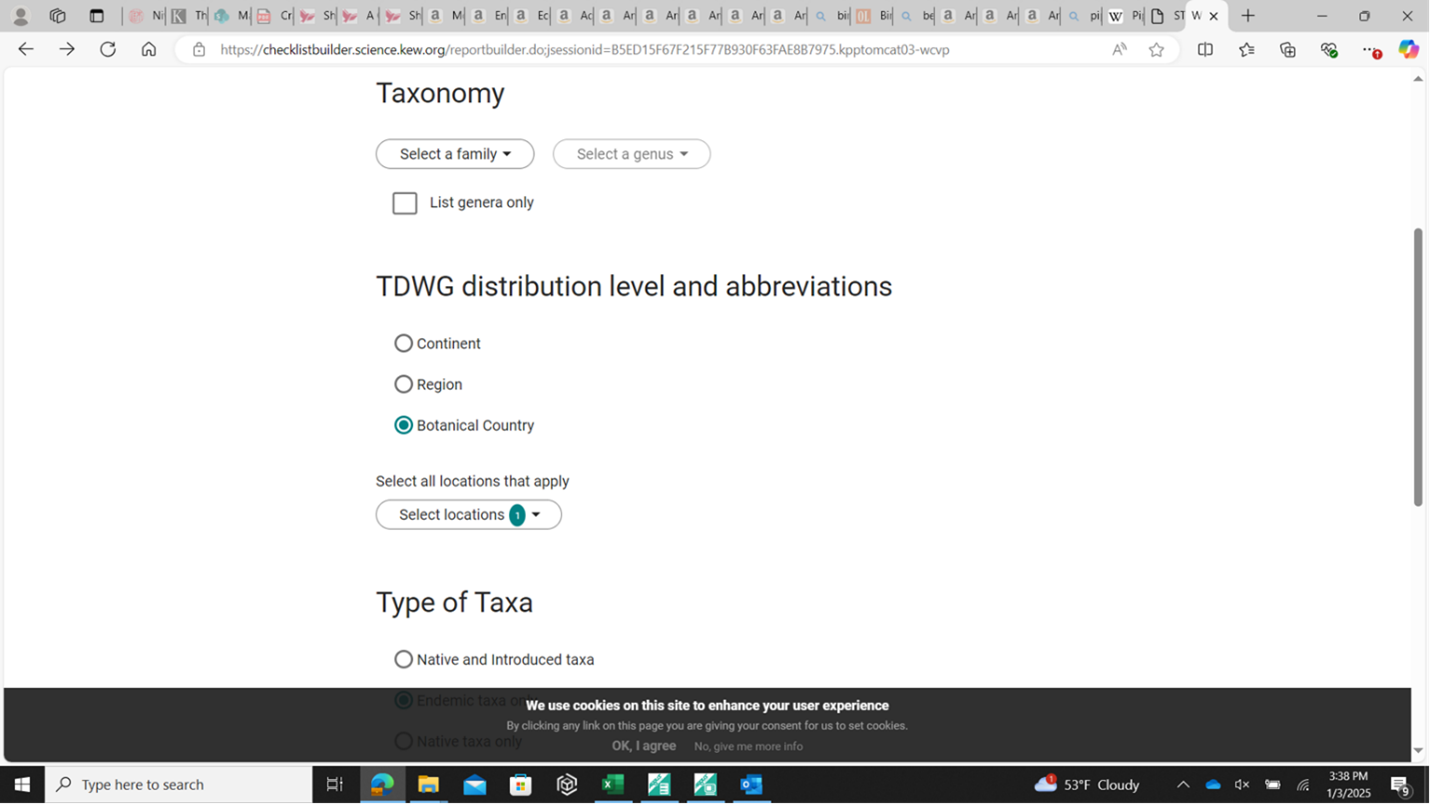Launch Excel from the taskbar

613,785
